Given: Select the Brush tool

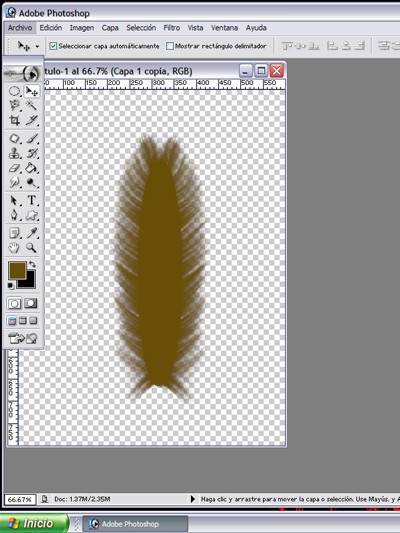Looking at the screenshot, I should click(32, 139).
